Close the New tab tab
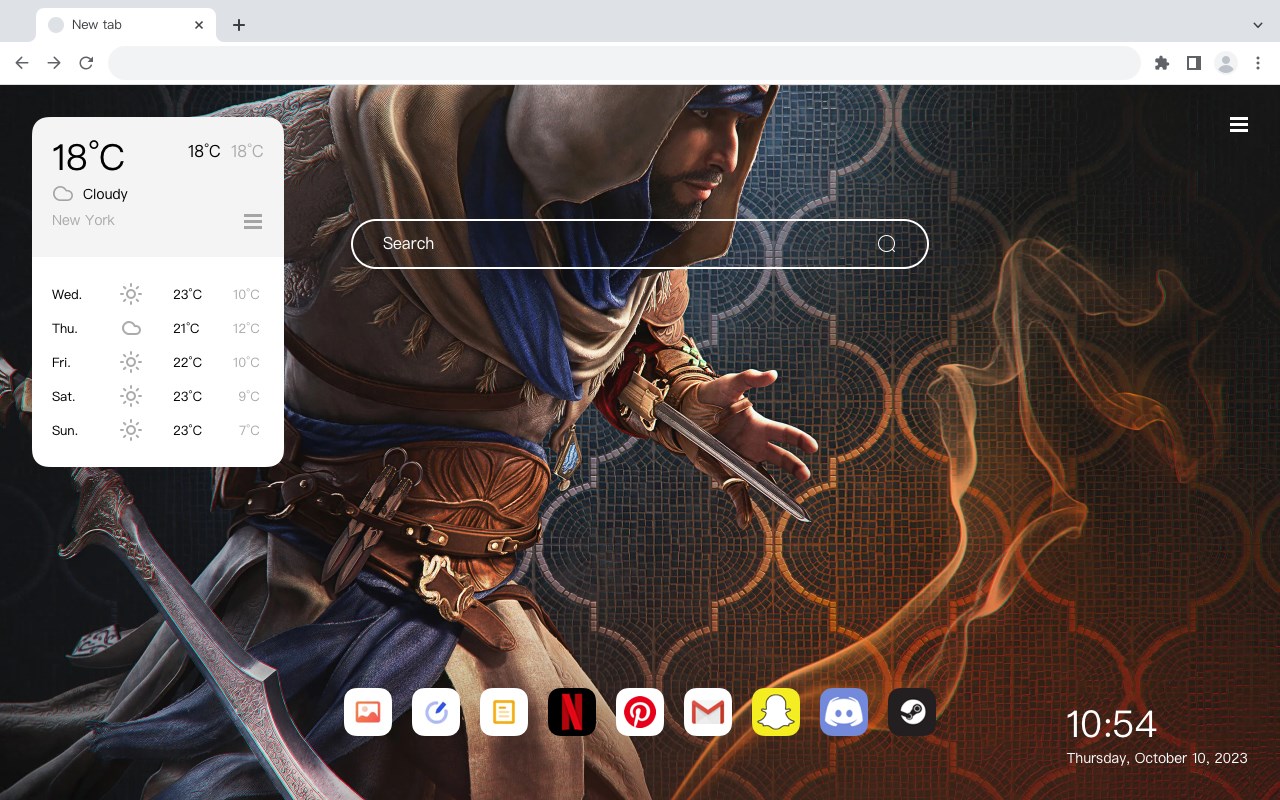Screen dimensions: 1280x800 tap(200, 25)
